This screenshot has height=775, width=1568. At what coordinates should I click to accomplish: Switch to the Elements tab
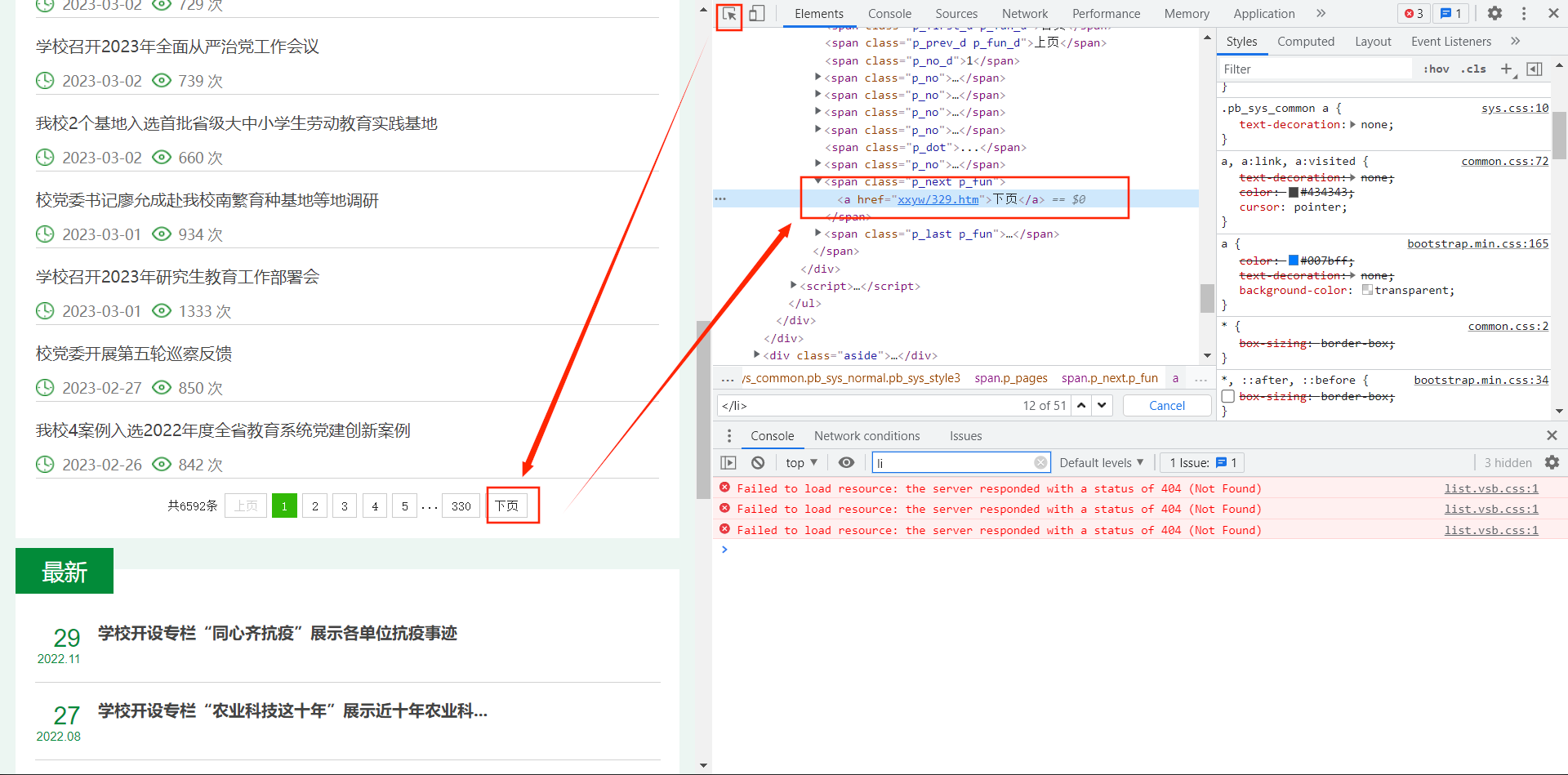(819, 14)
